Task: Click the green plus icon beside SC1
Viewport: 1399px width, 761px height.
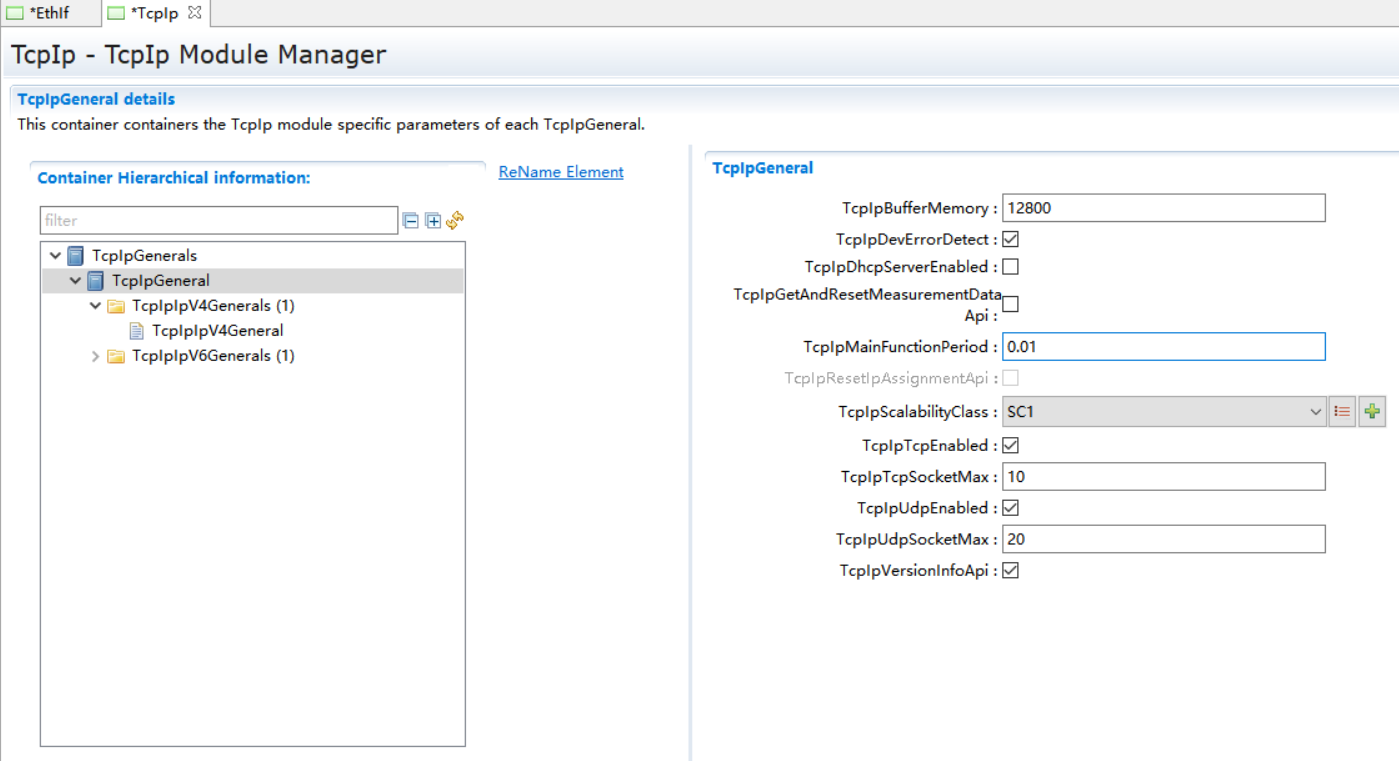Action: coord(1372,412)
